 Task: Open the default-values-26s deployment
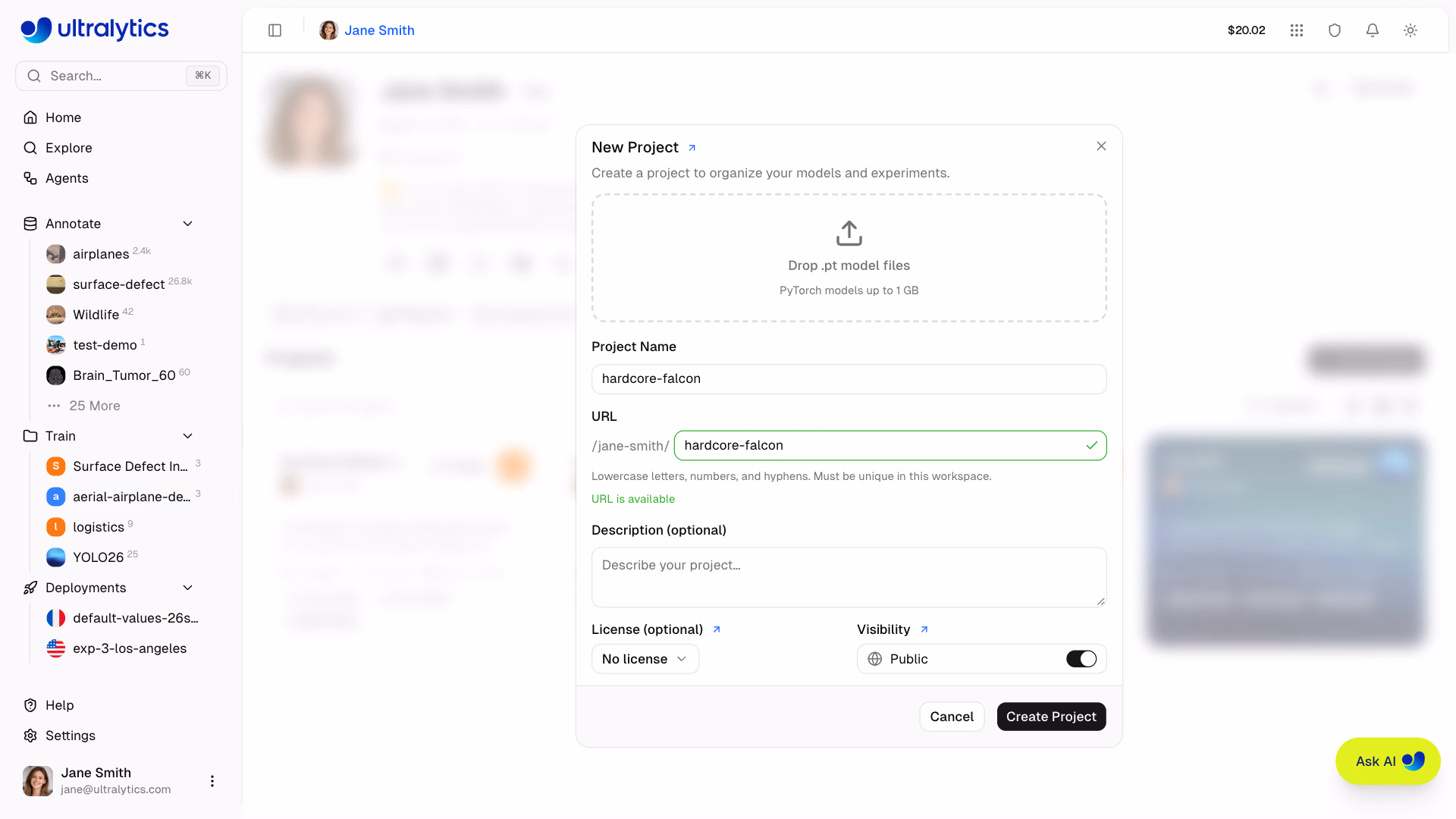coord(121,618)
